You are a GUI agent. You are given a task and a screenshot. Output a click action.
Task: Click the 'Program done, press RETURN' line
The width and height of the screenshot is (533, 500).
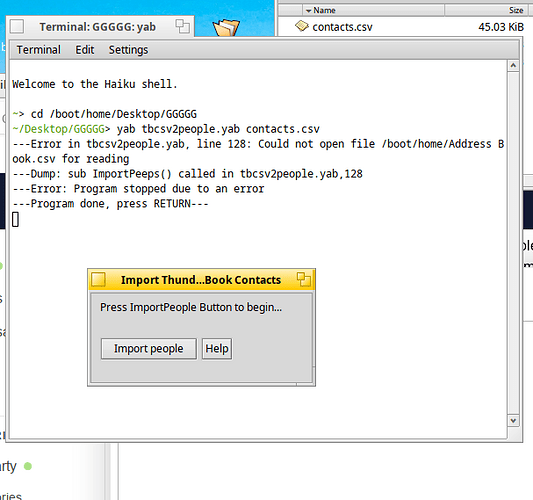click(110, 204)
